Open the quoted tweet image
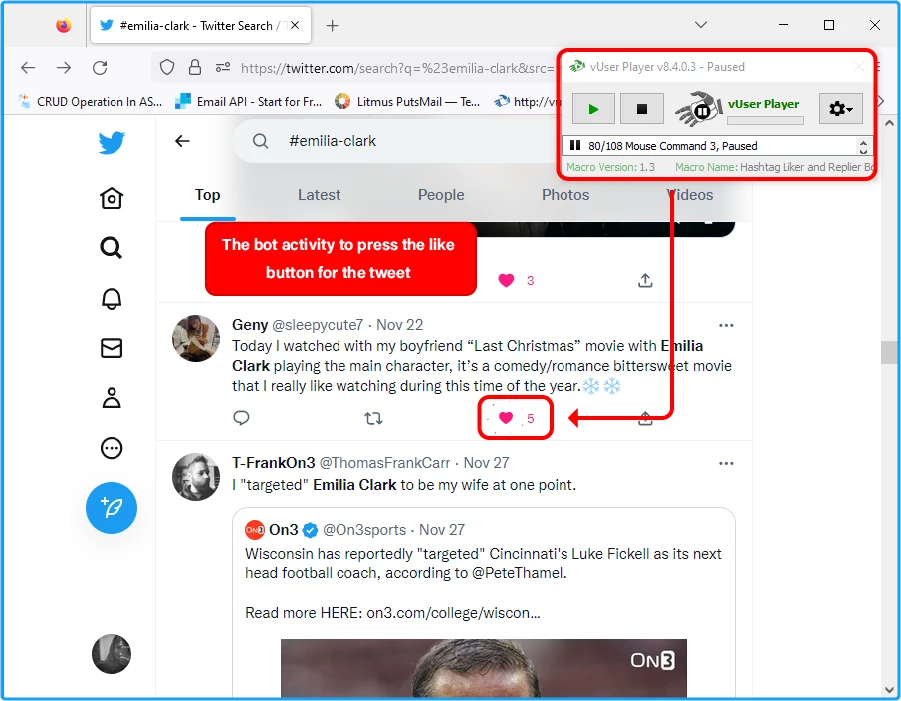Image resolution: width=901 pixels, height=701 pixels. [x=484, y=669]
